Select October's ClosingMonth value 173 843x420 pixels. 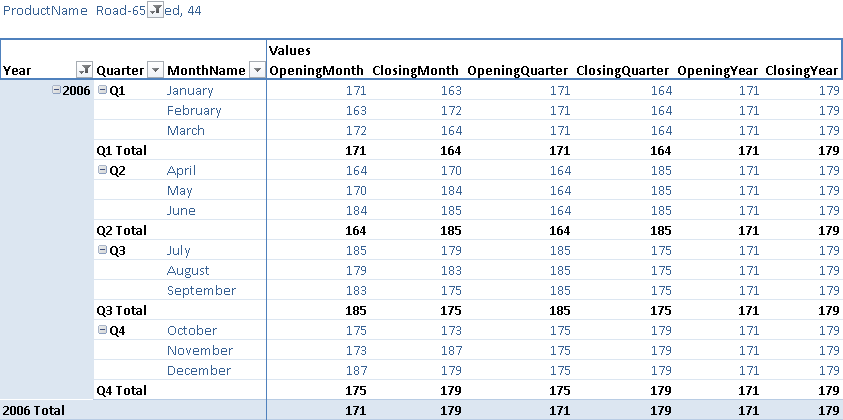coord(451,330)
